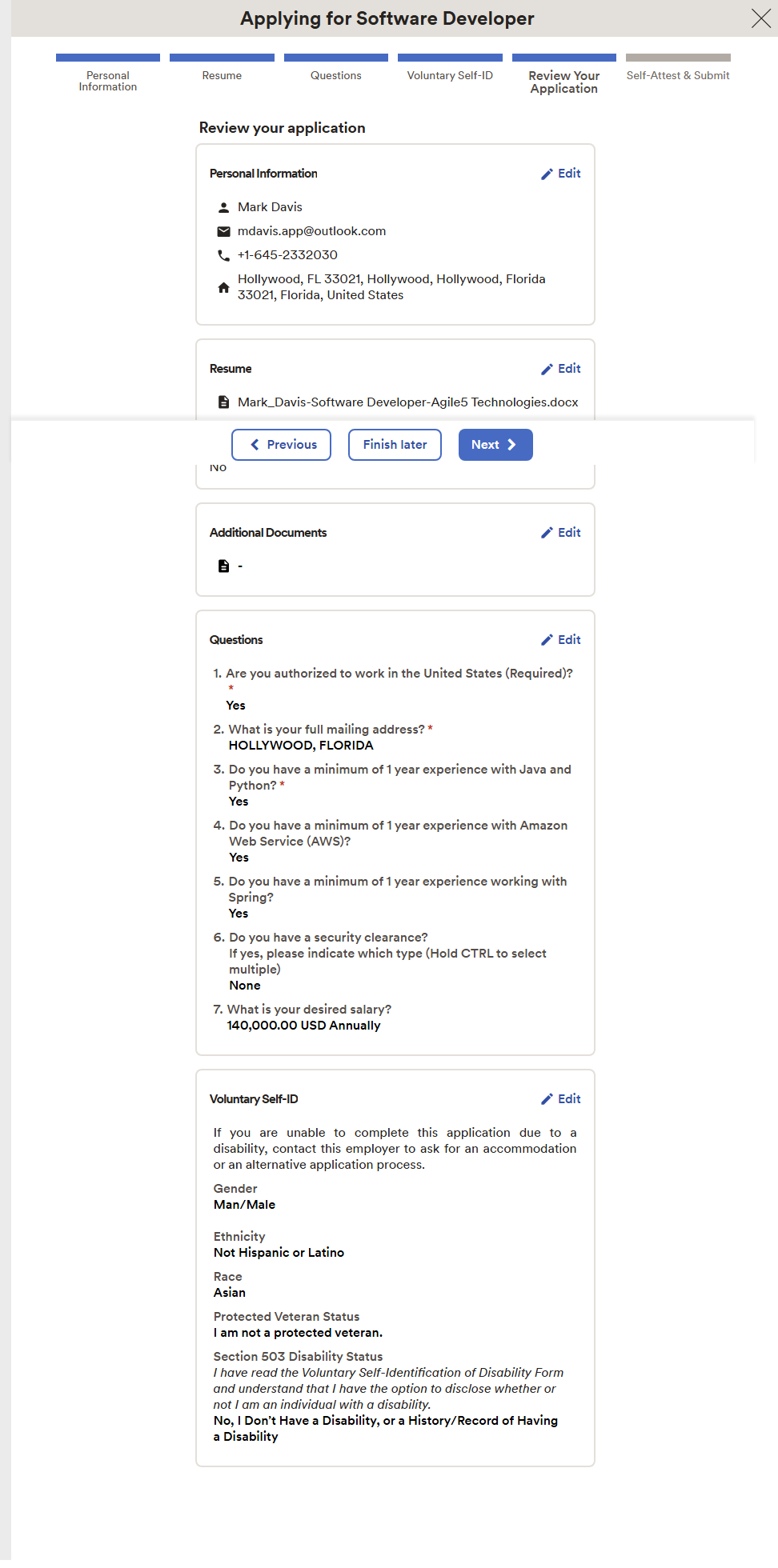
Task: Click the Finish later button
Action: [x=395, y=445]
